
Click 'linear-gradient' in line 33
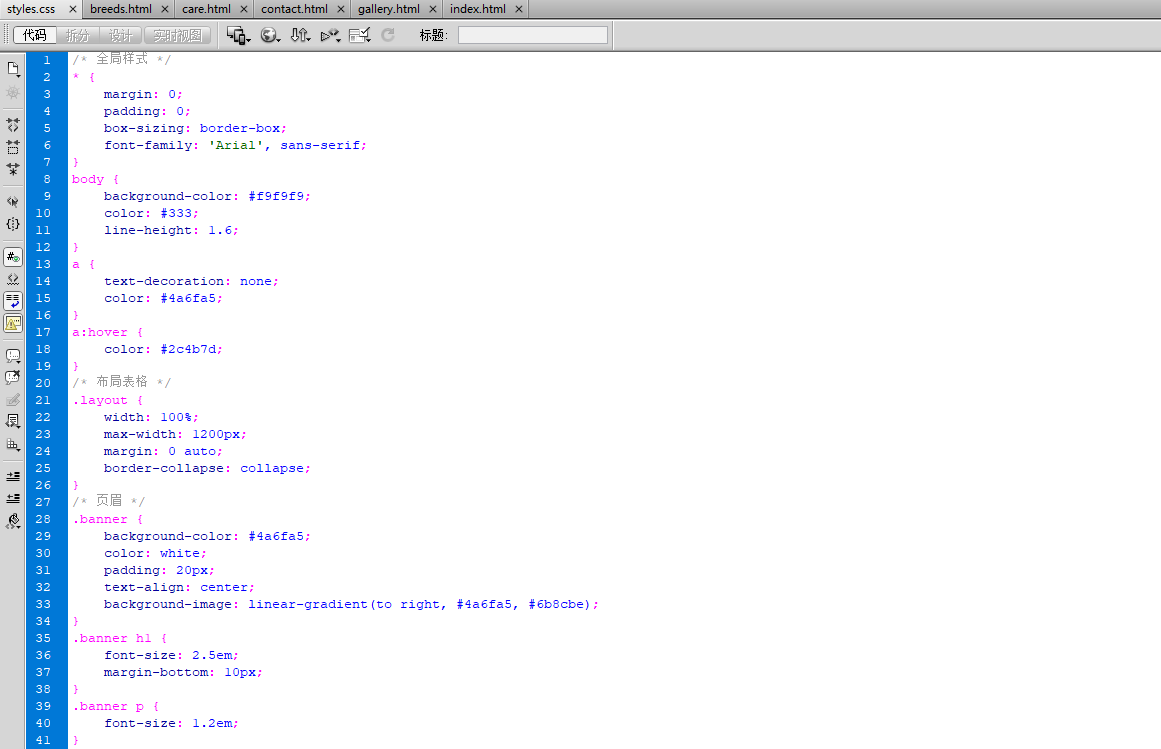[x=308, y=604]
